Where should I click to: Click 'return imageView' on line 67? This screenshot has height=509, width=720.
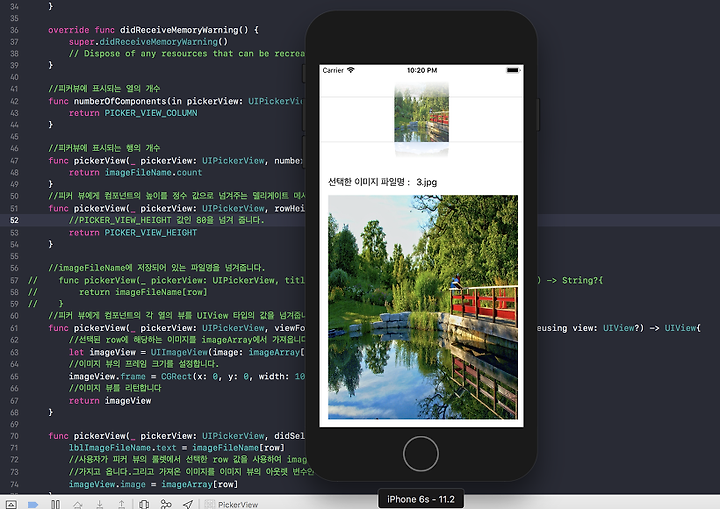110,401
